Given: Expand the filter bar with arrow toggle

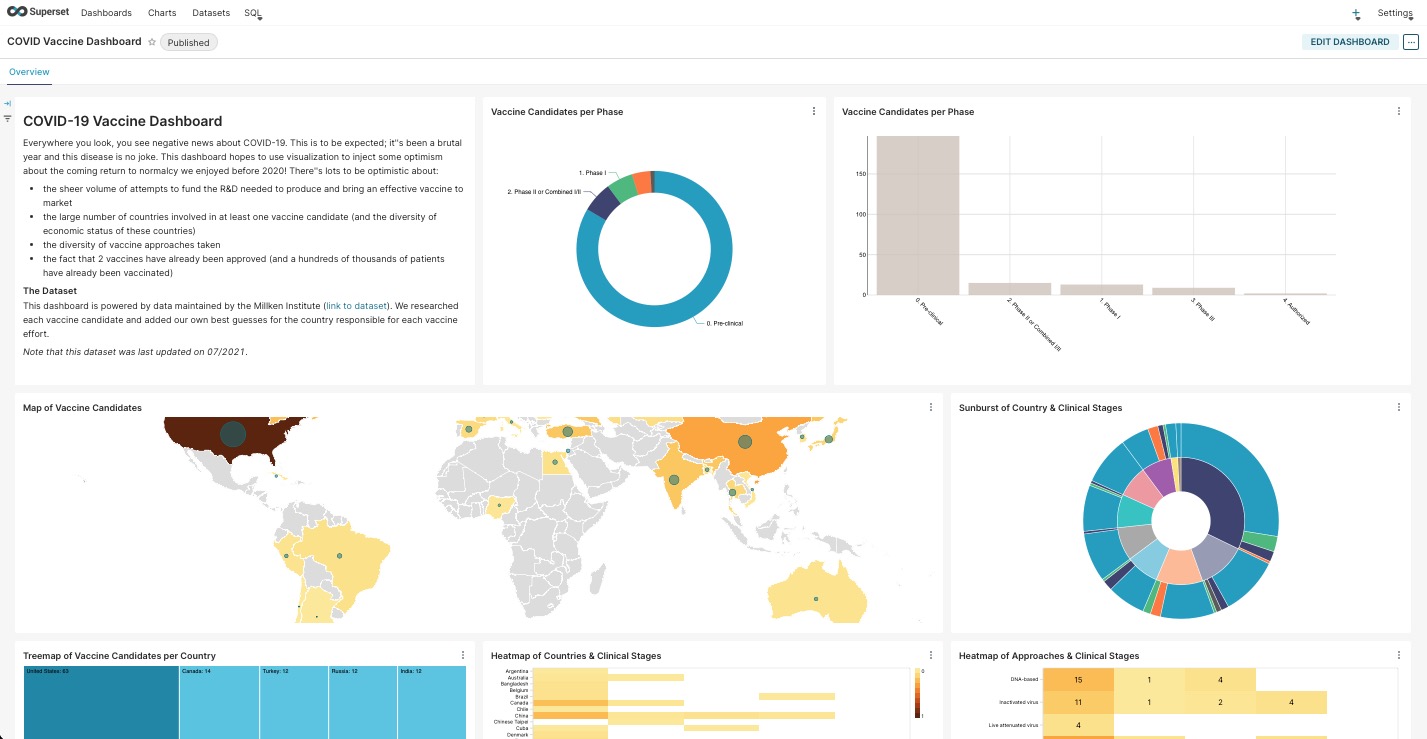Looking at the screenshot, I should [8, 102].
